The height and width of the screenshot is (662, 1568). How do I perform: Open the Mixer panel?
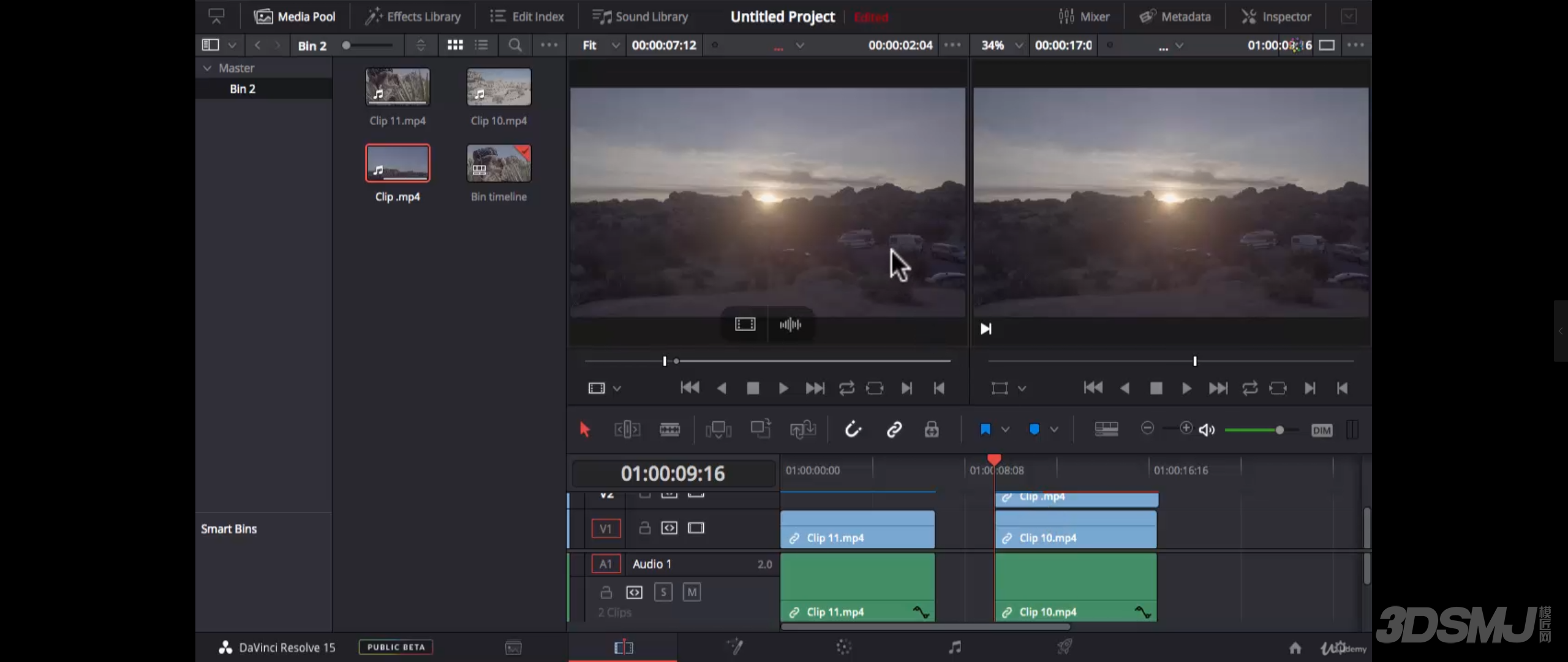(1084, 17)
